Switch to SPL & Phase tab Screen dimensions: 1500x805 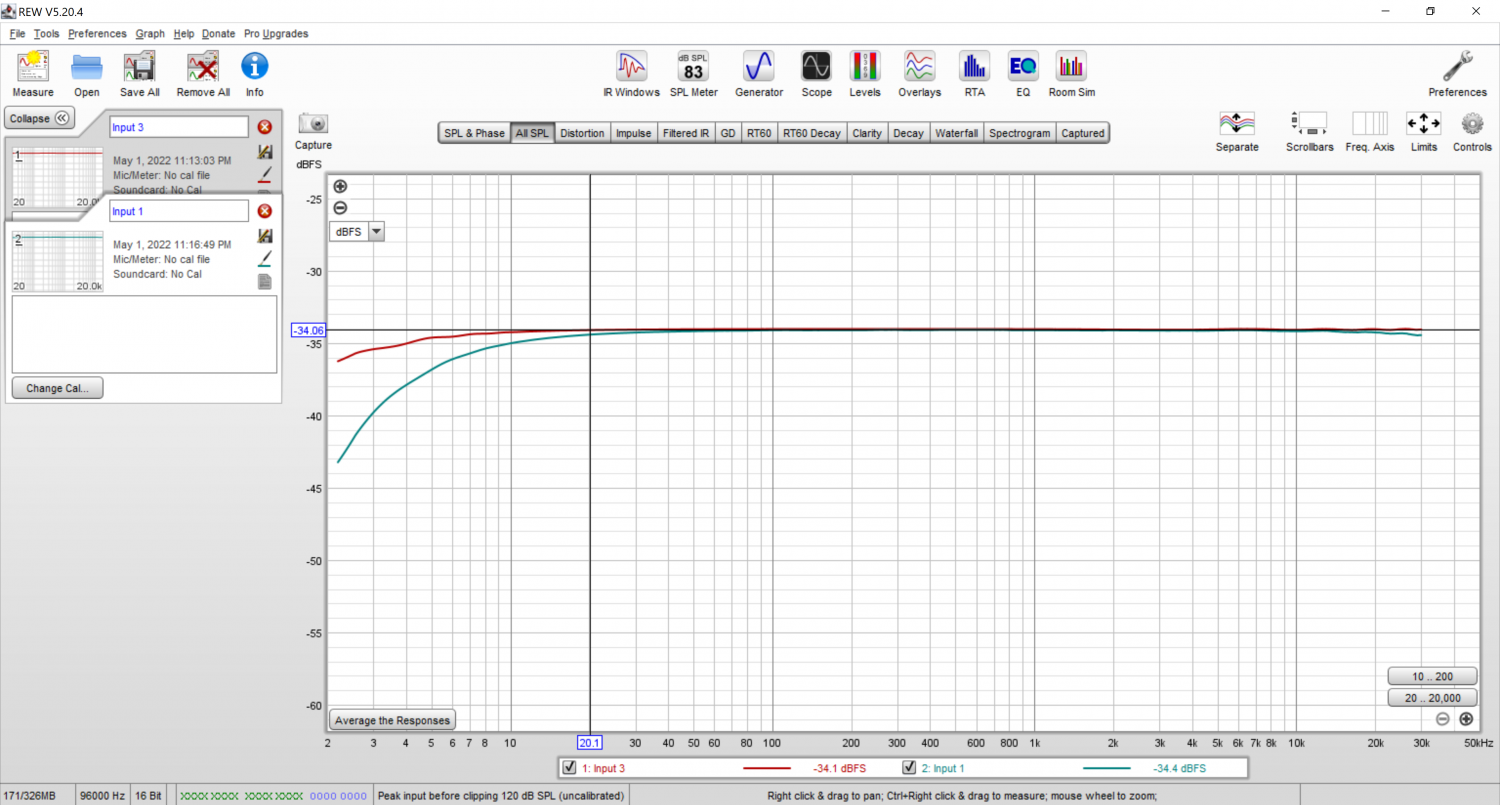point(474,133)
